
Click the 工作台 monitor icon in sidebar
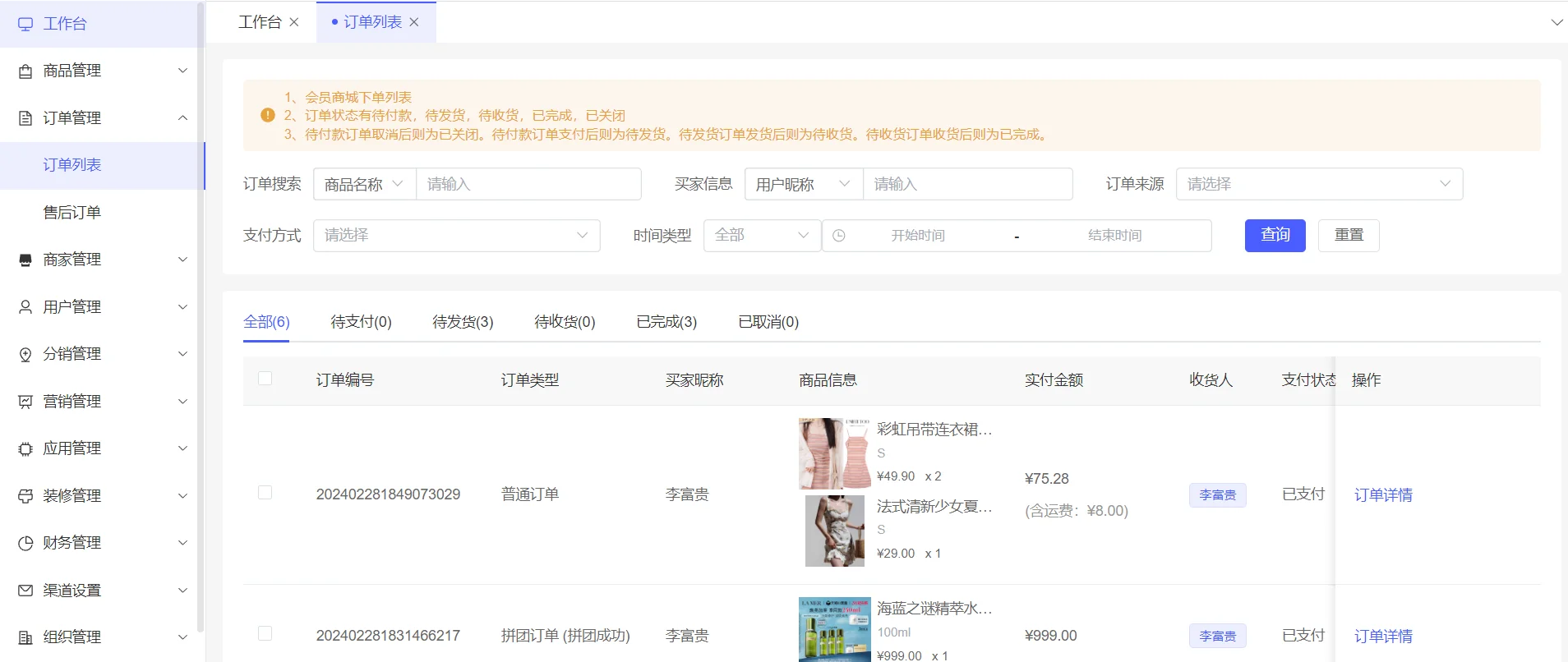click(x=25, y=24)
